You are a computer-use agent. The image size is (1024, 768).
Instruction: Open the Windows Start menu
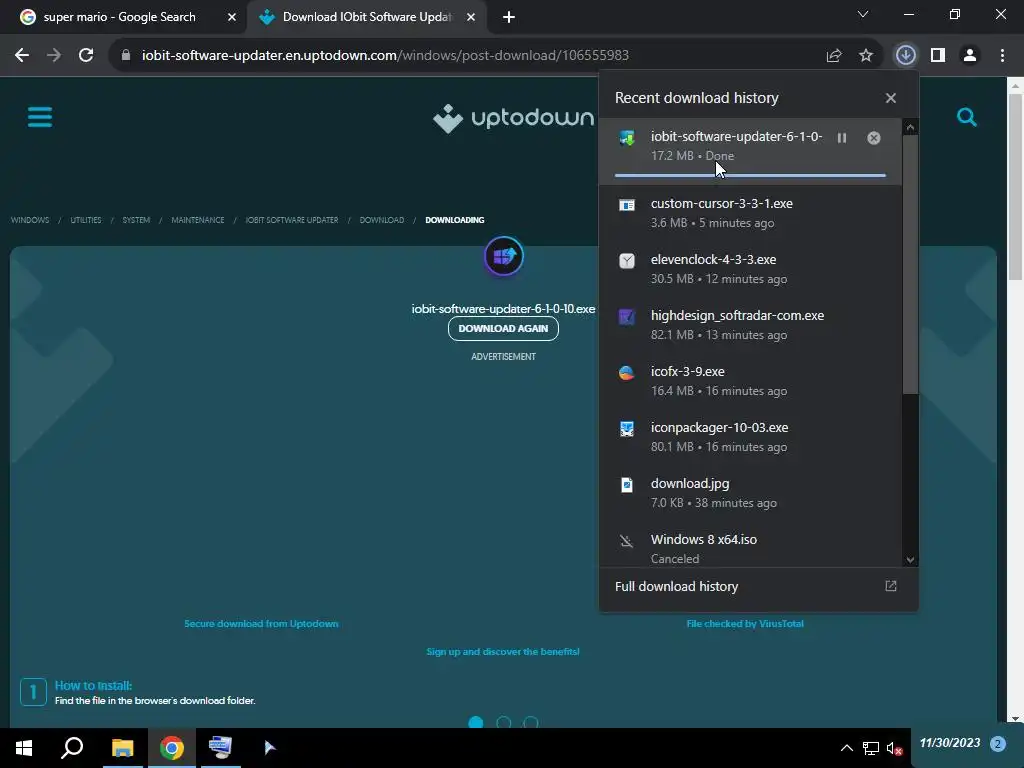pos(24,748)
